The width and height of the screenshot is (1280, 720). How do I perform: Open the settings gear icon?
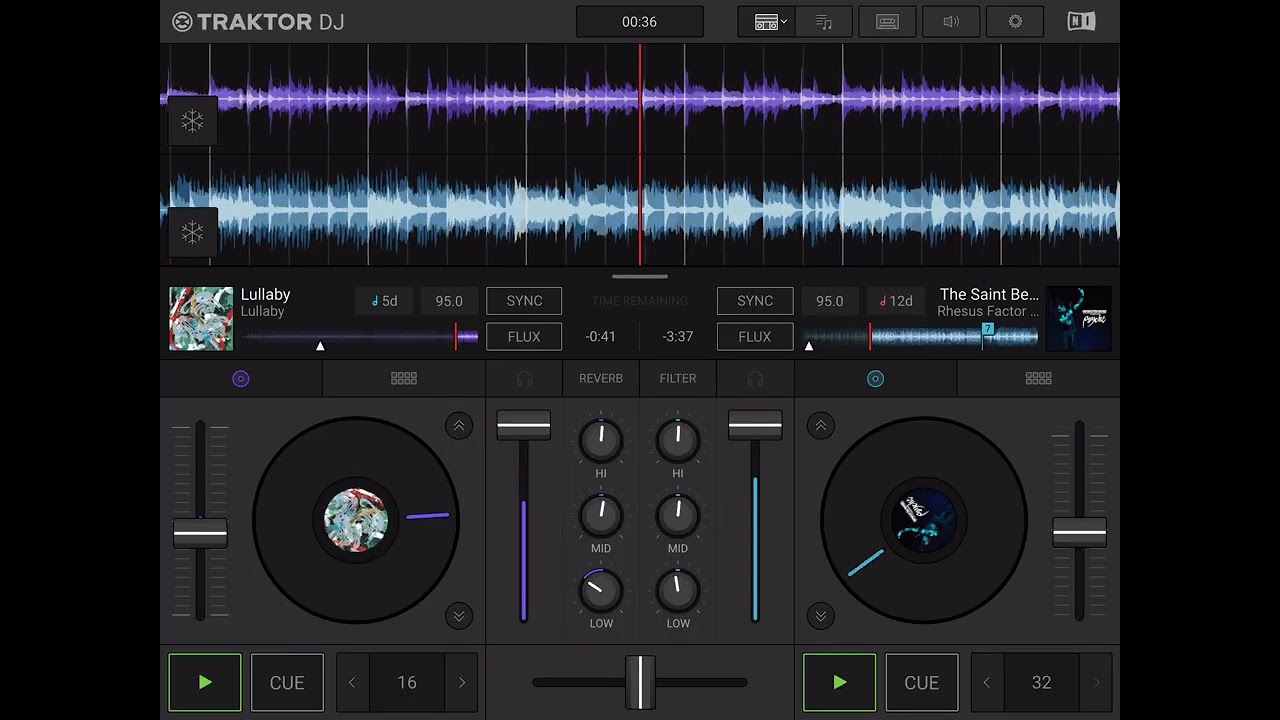[1015, 22]
